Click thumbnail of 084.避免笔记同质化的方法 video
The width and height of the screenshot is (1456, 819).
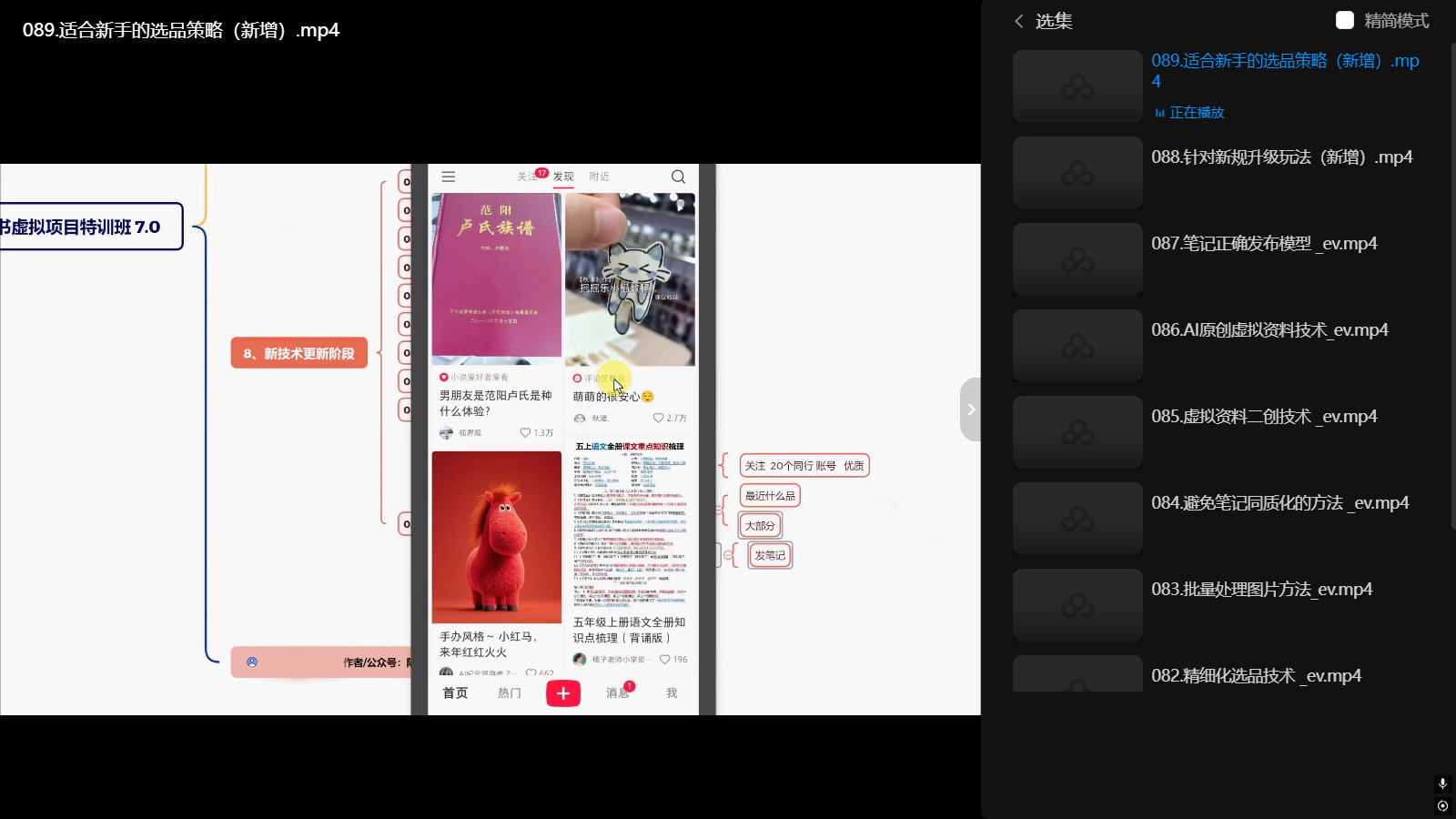pyautogui.click(x=1077, y=519)
